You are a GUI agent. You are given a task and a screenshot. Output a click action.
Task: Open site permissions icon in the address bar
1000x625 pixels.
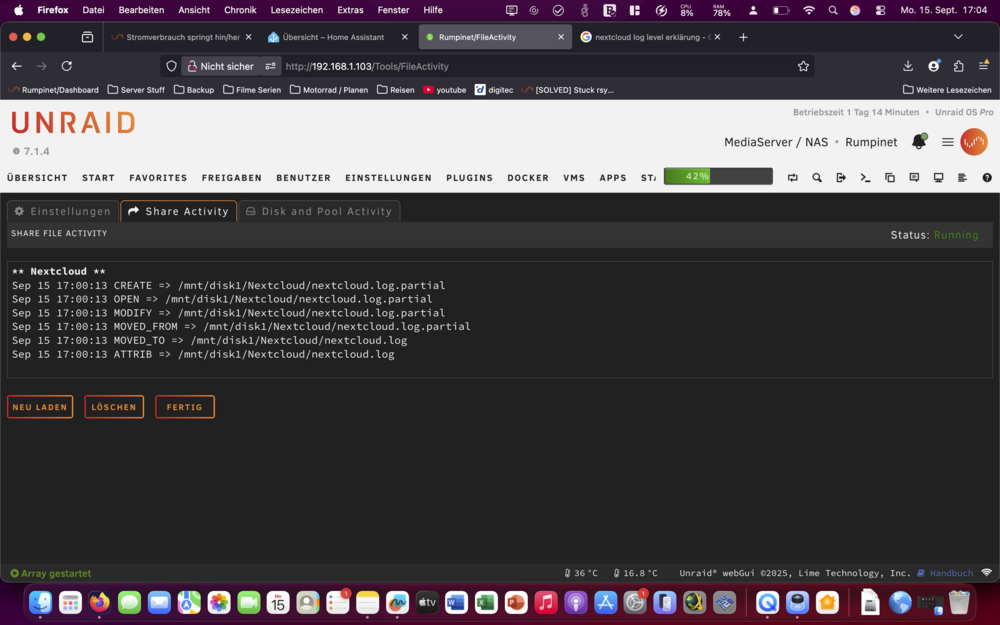click(270, 66)
